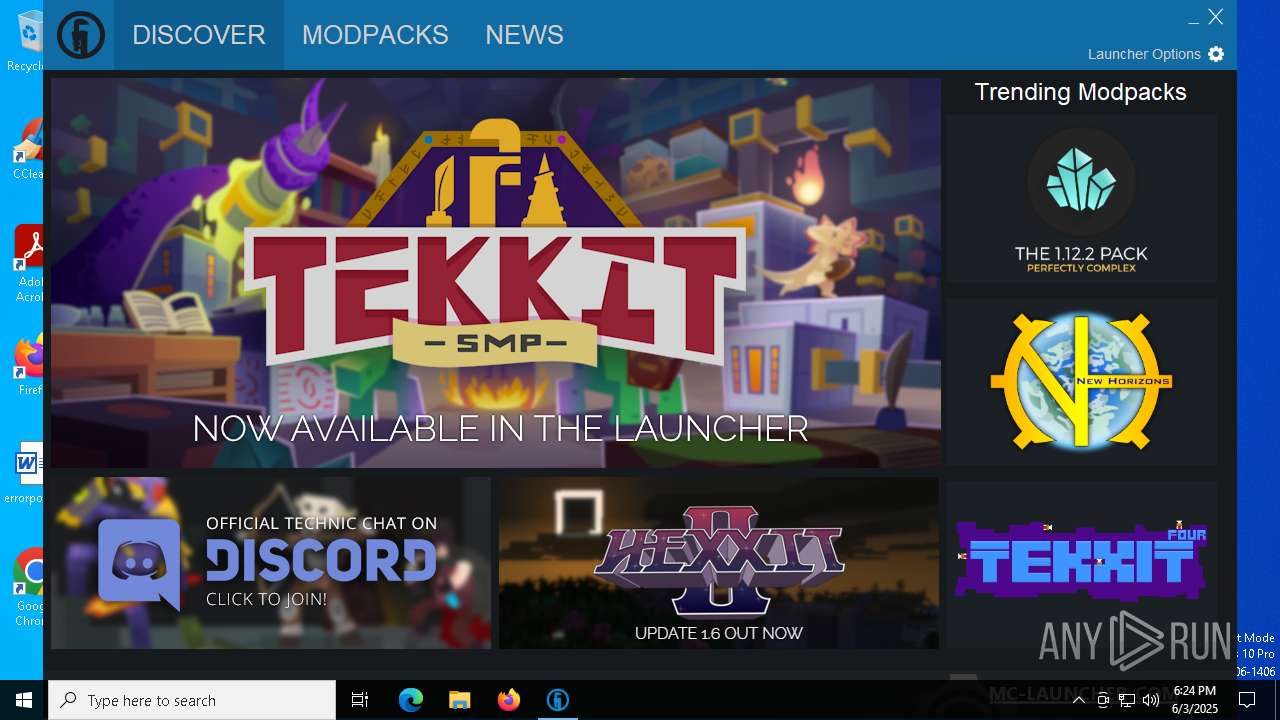Select the New Horizons trending modpack

[1081, 382]
